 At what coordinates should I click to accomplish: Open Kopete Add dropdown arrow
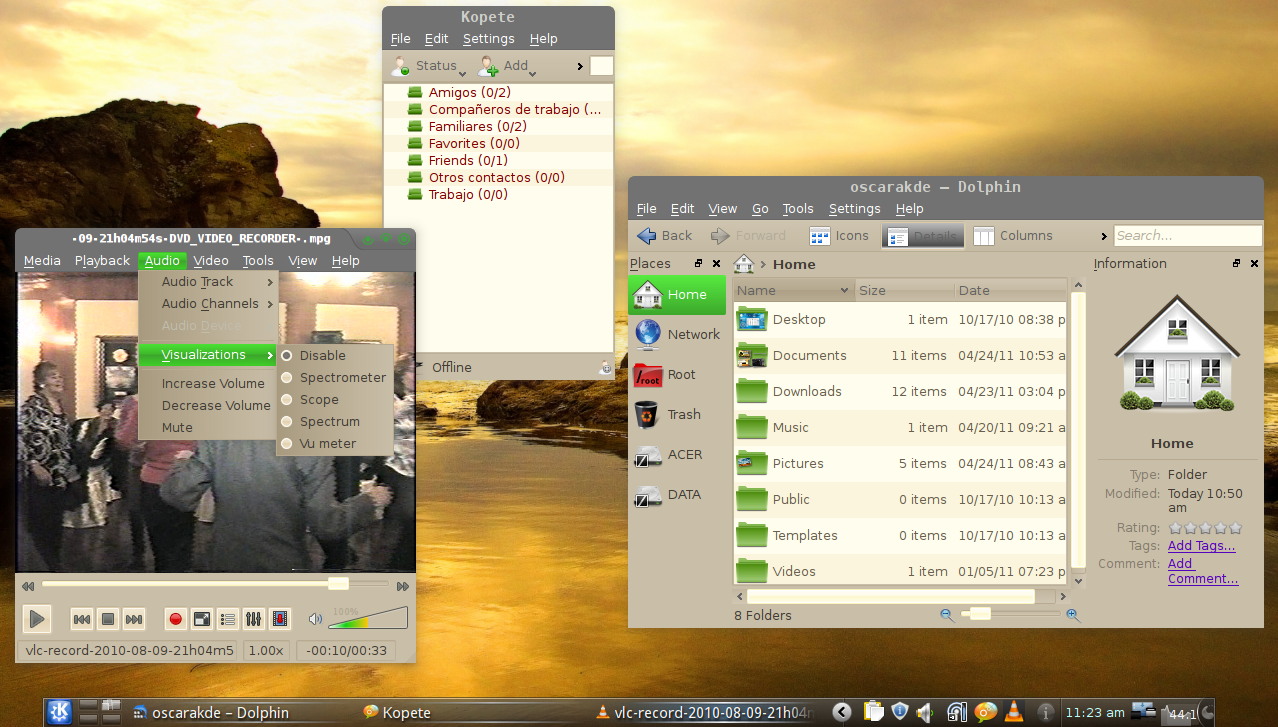click(533, 73)
